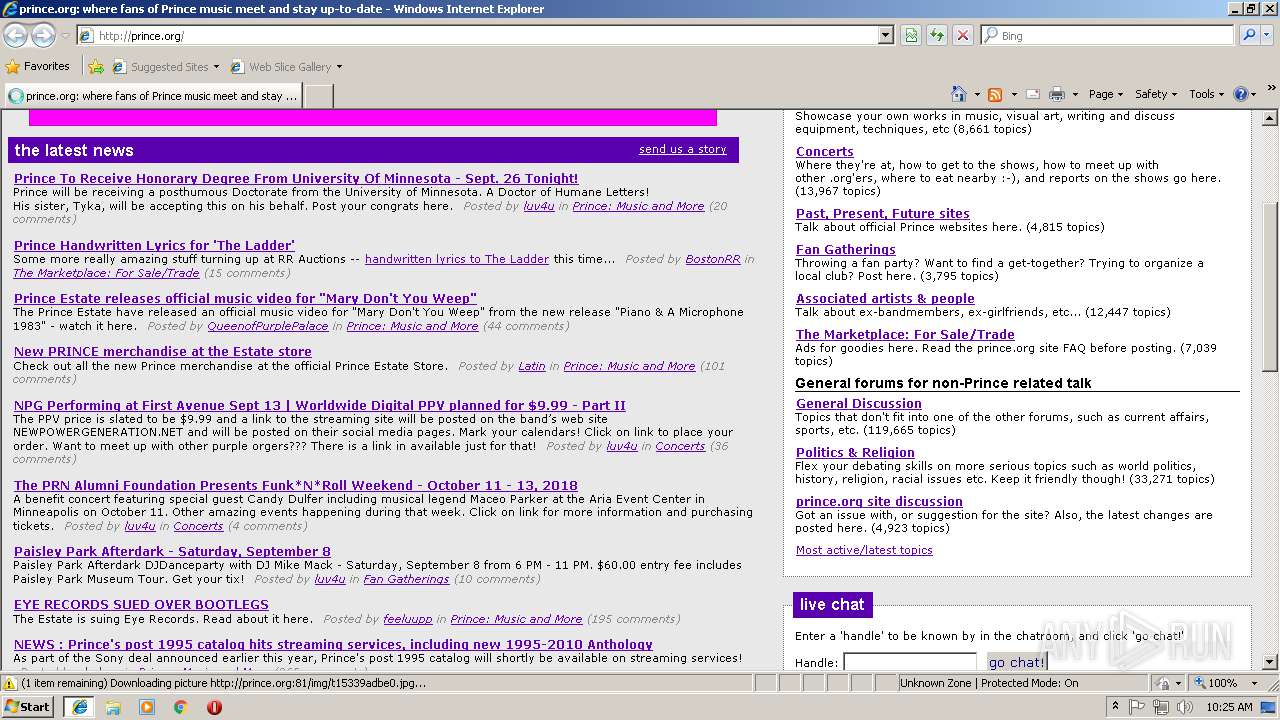Open 'EYE RECORDS SUED OVER BOOTLEGS' story

(141, 604)
